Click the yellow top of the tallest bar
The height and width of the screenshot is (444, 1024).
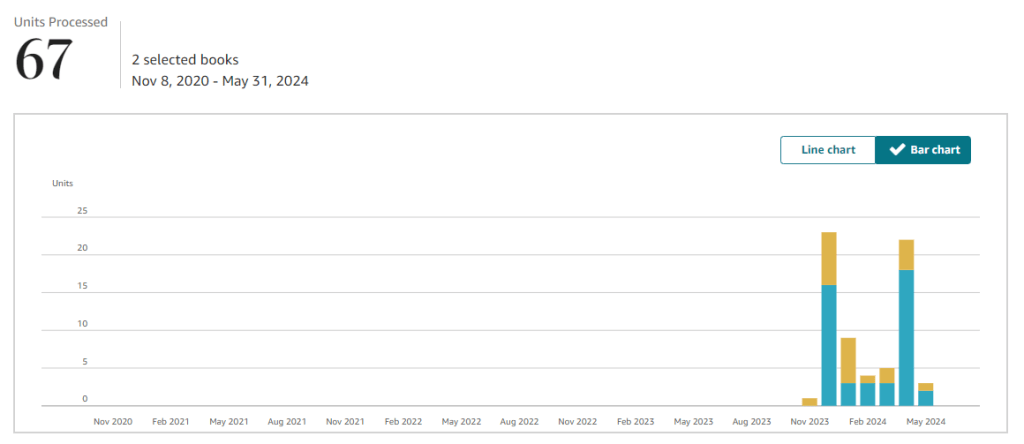coord(829,258)
